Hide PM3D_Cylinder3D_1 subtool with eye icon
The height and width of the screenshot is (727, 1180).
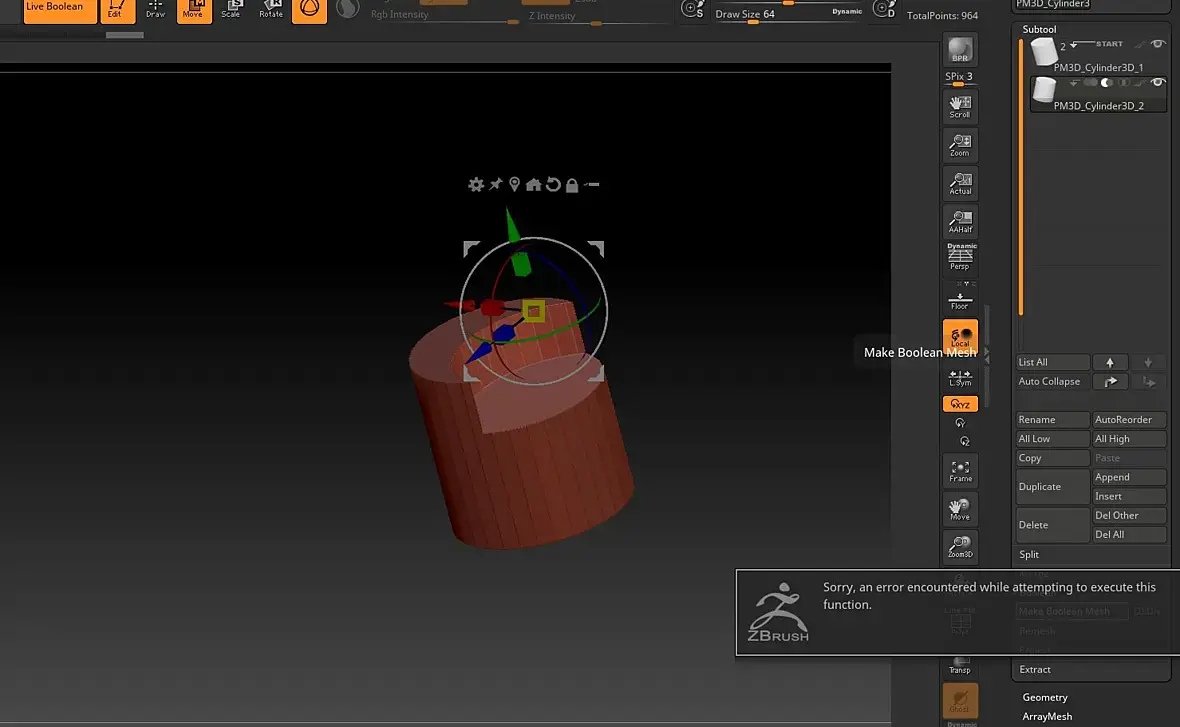1158,44
